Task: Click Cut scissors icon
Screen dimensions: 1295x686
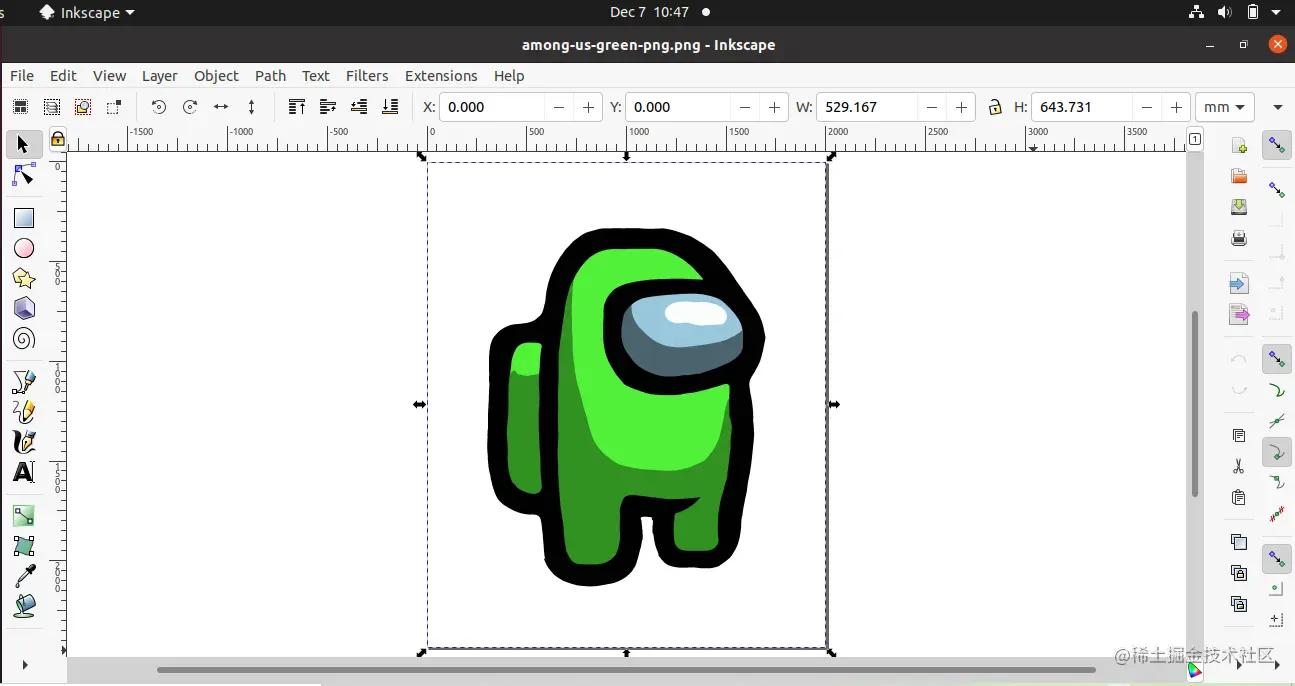Action: pos(1239,467)
